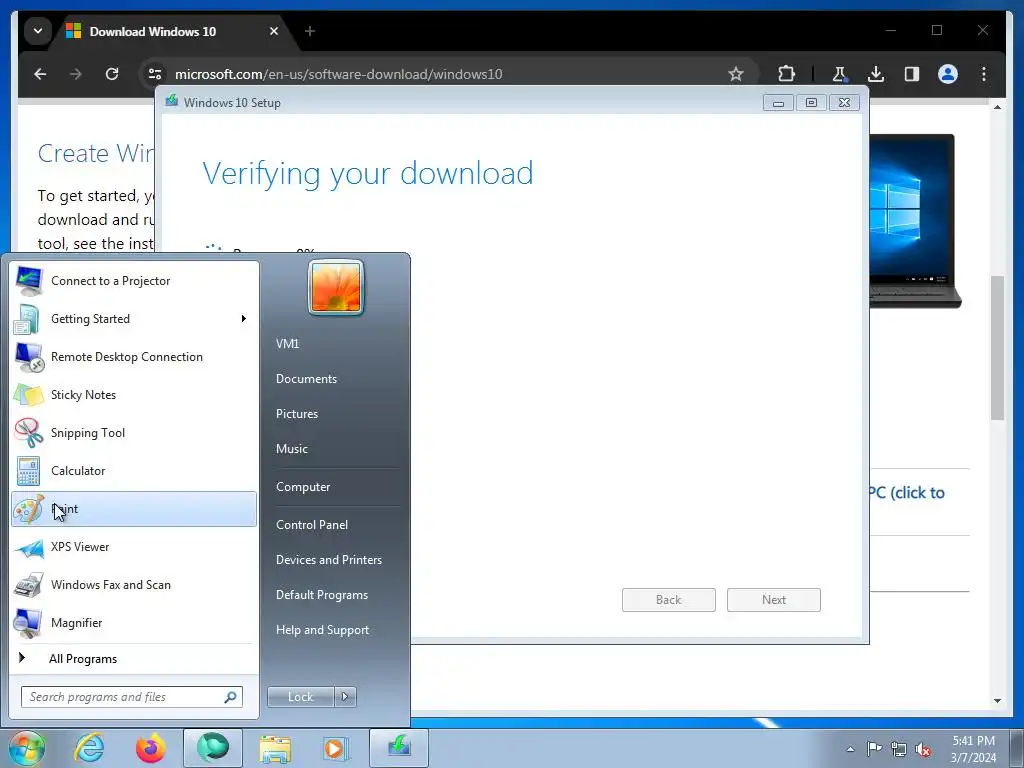Open Getting Started from Start menu

click(134, 319)
